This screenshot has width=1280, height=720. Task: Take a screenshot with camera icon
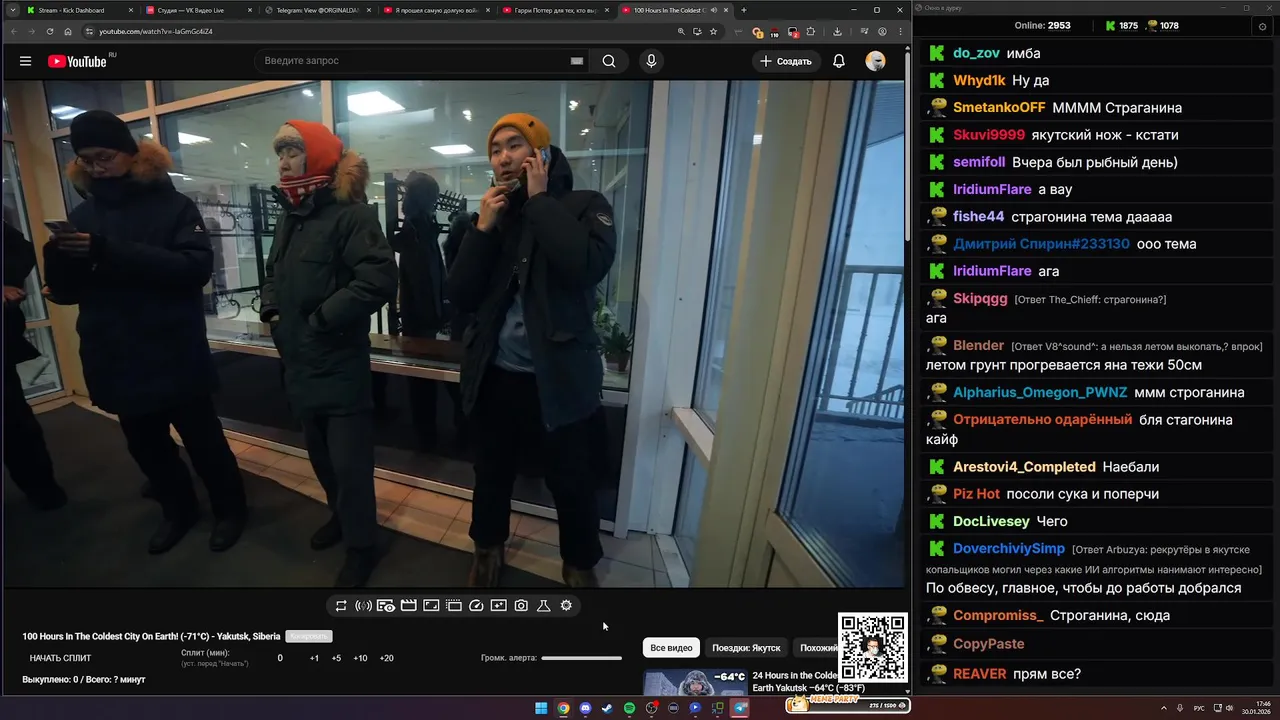[x=521, y=606]
